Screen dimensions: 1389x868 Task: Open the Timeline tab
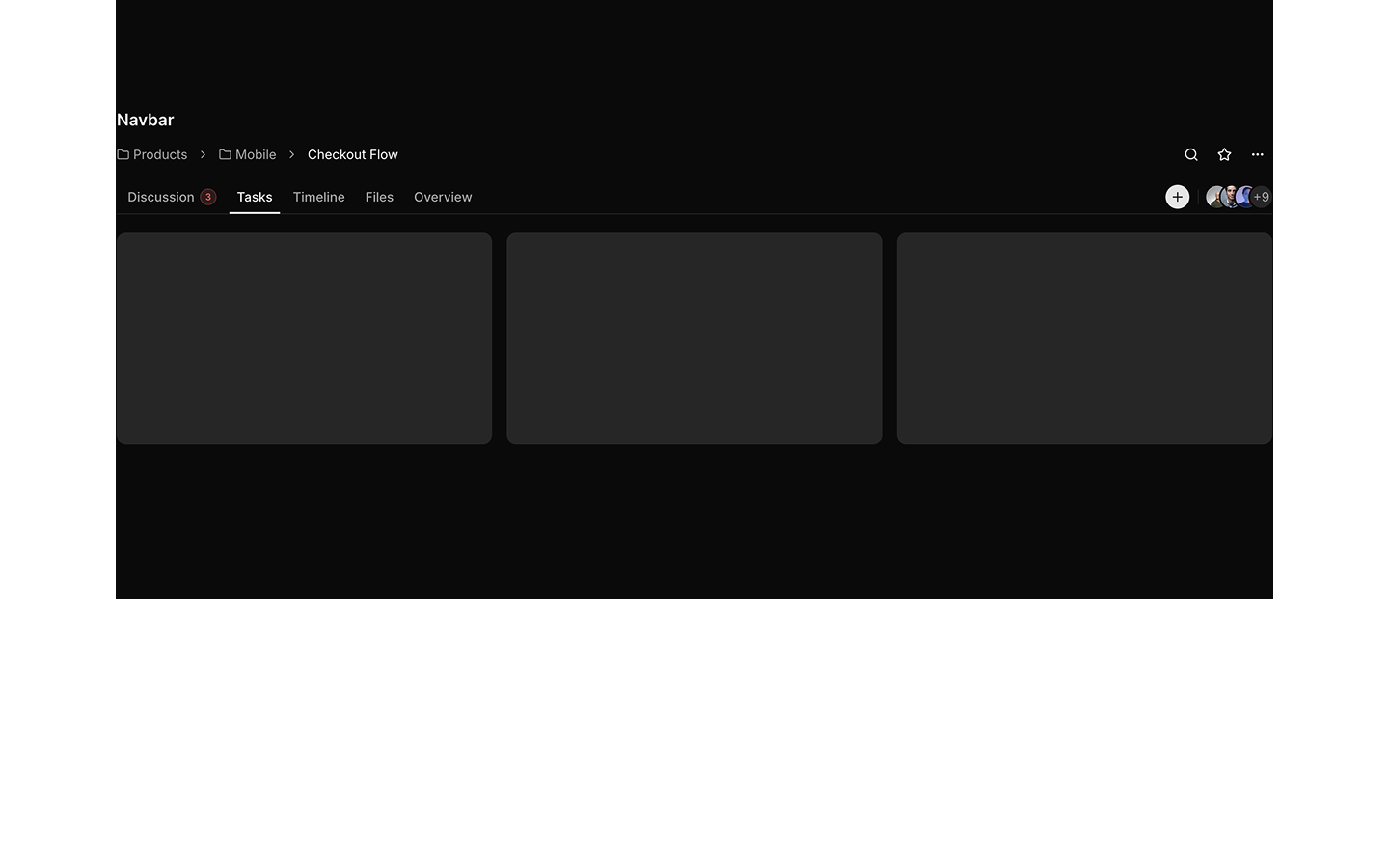[x=319, y=197]
